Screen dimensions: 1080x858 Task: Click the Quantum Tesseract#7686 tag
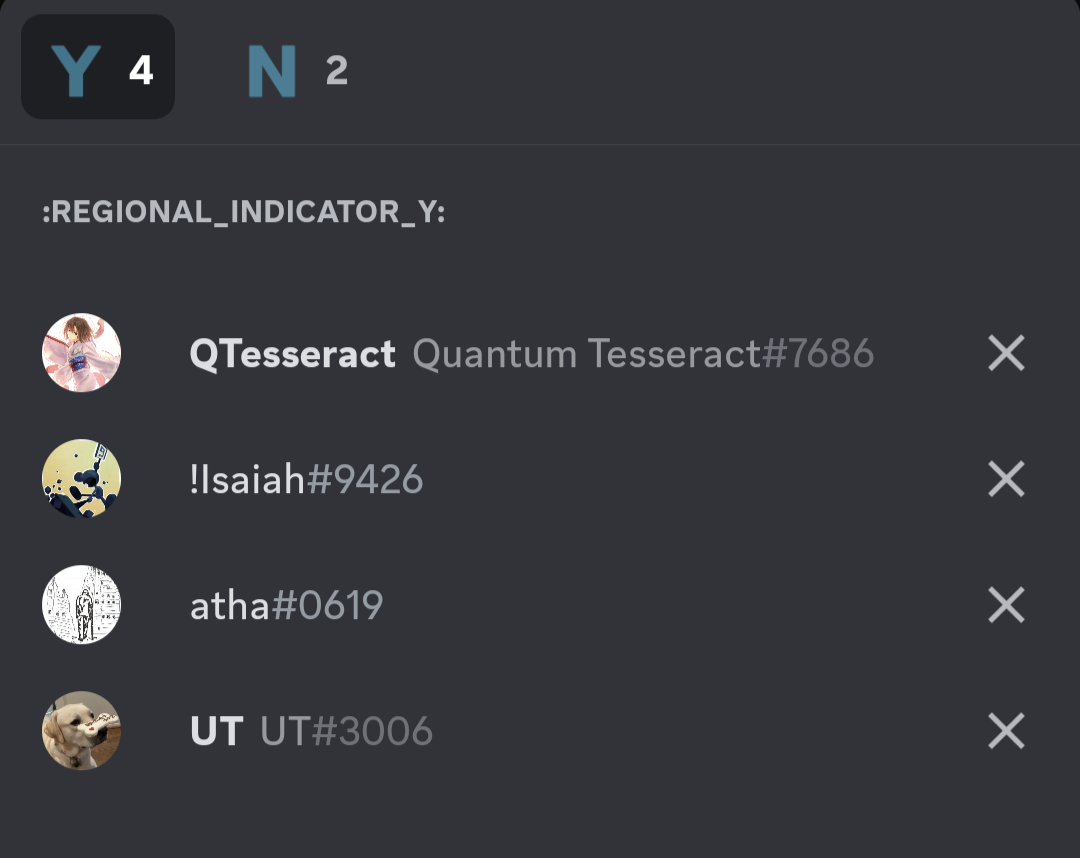[x=643, y=354]
